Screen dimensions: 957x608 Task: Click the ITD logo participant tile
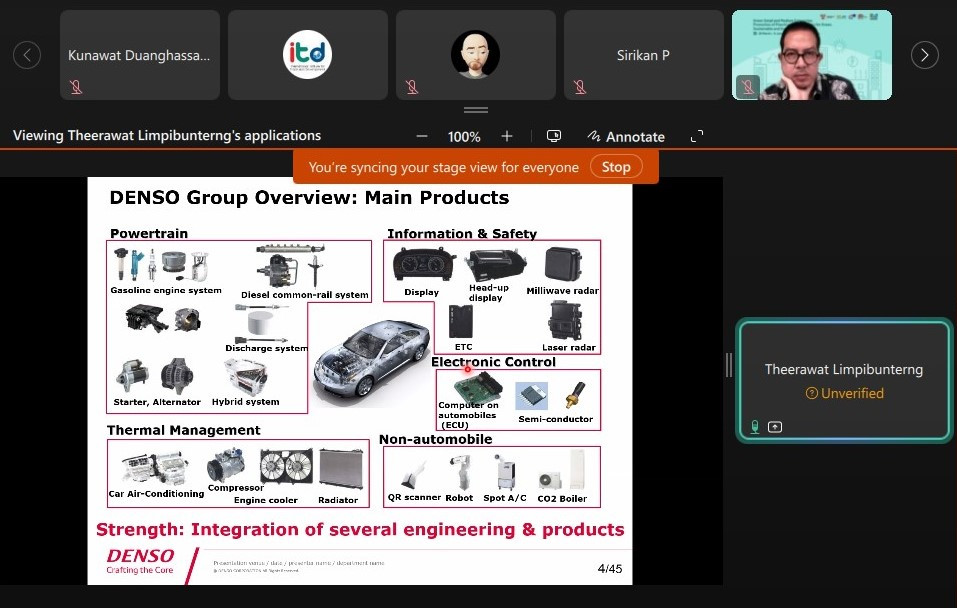pyautogui.click(x=308, y=55)
